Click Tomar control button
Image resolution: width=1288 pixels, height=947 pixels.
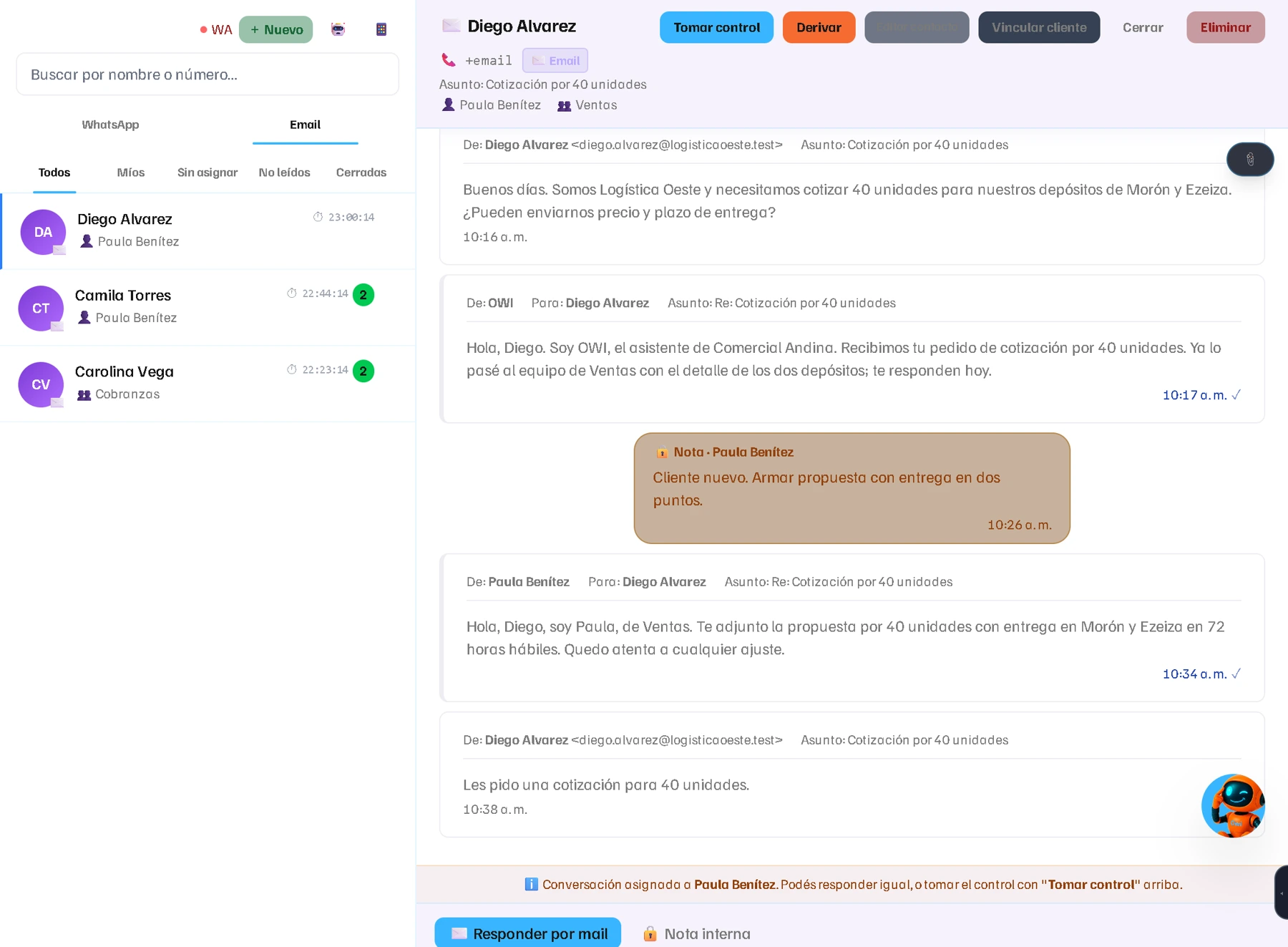click(x=716, y=27)
